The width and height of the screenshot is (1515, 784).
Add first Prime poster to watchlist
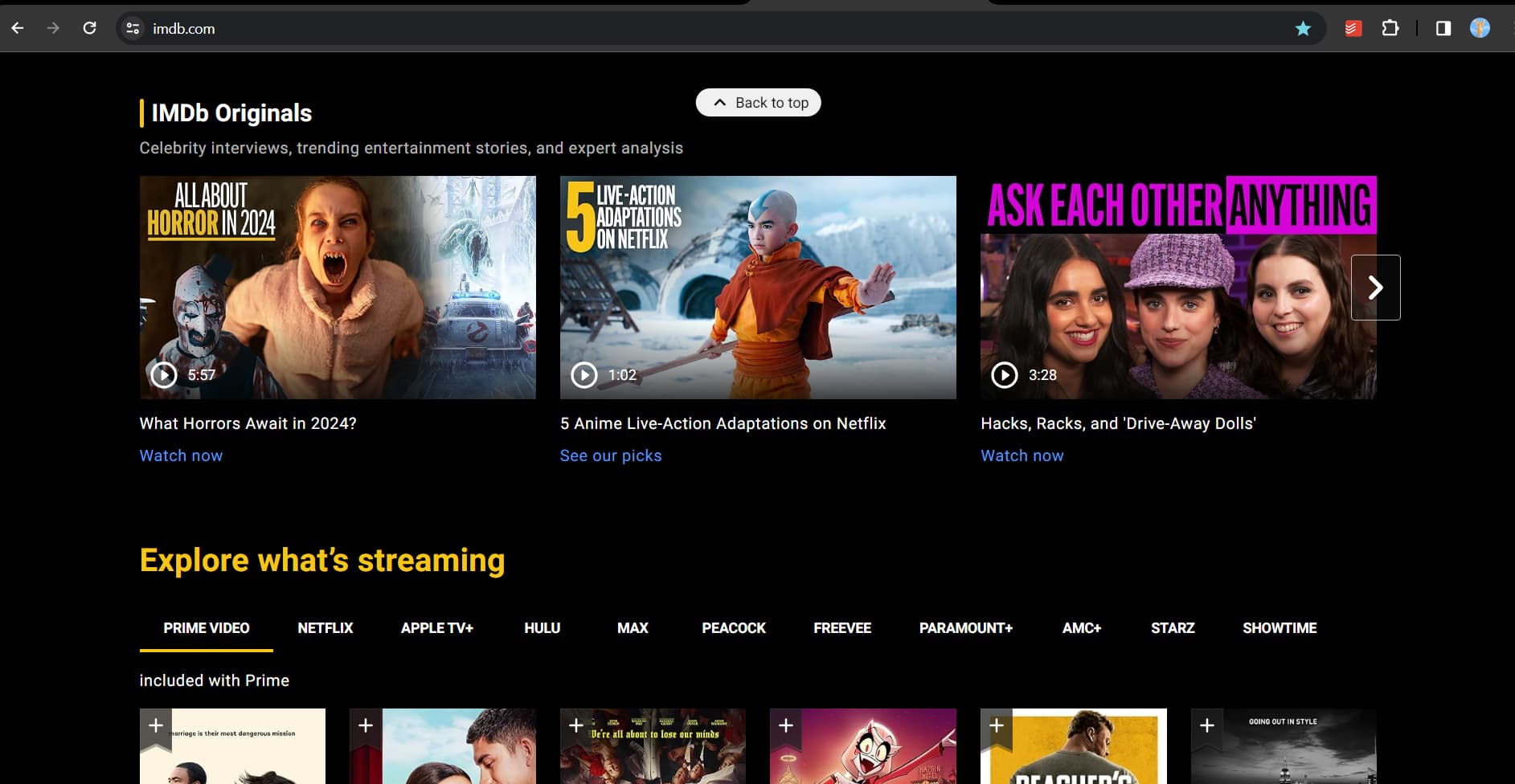pyautogui.click(x=156, y=727)
